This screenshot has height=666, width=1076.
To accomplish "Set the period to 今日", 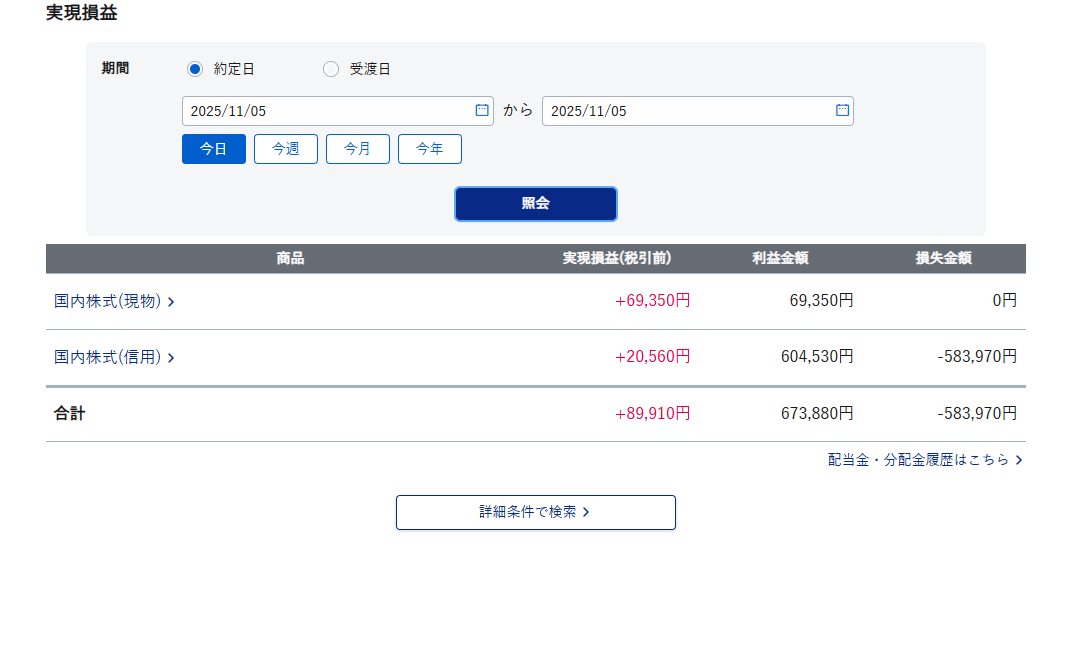I will (214, 149).
